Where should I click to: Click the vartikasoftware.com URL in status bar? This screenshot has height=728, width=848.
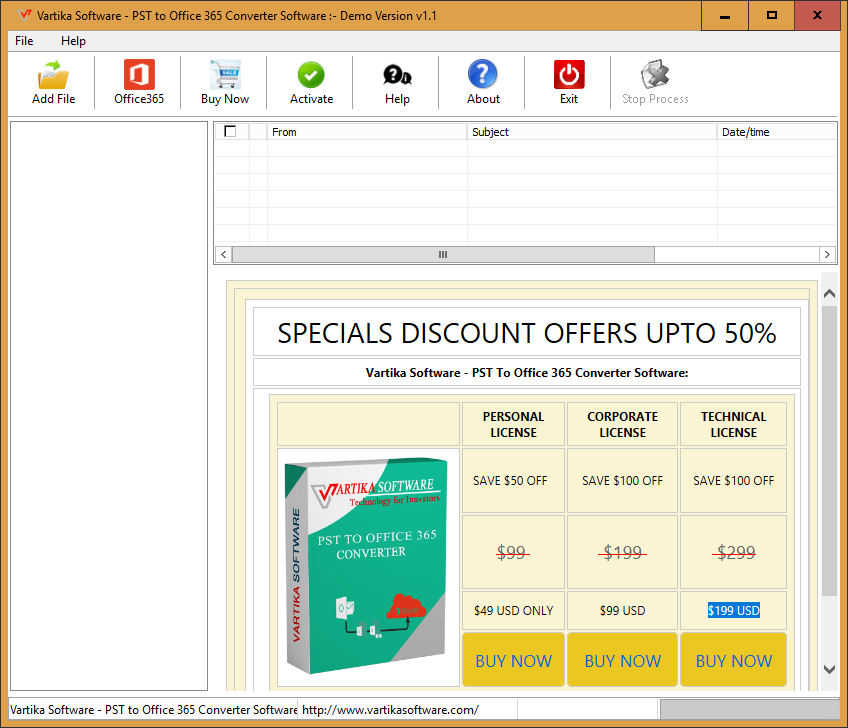coord(390,710)
